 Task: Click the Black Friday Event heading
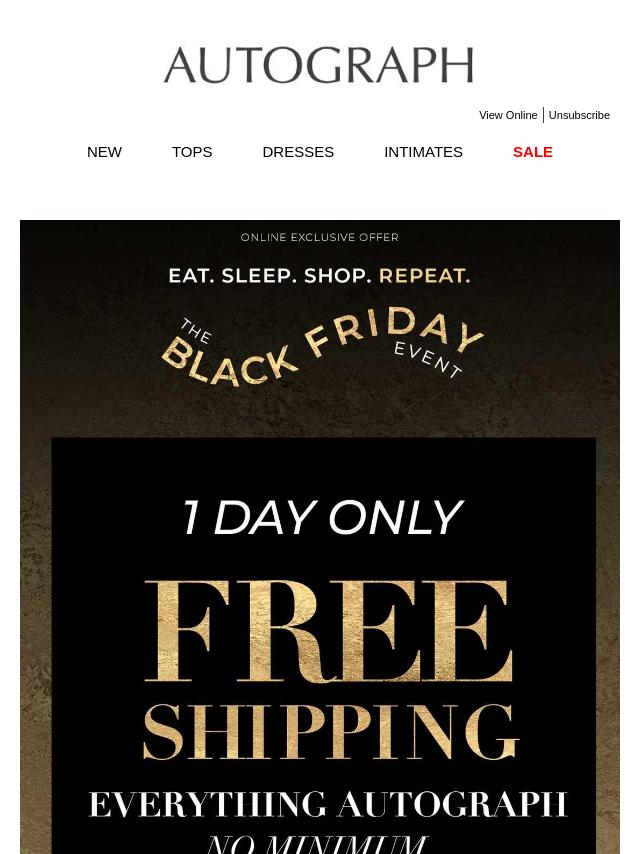[x=300, y=350]
